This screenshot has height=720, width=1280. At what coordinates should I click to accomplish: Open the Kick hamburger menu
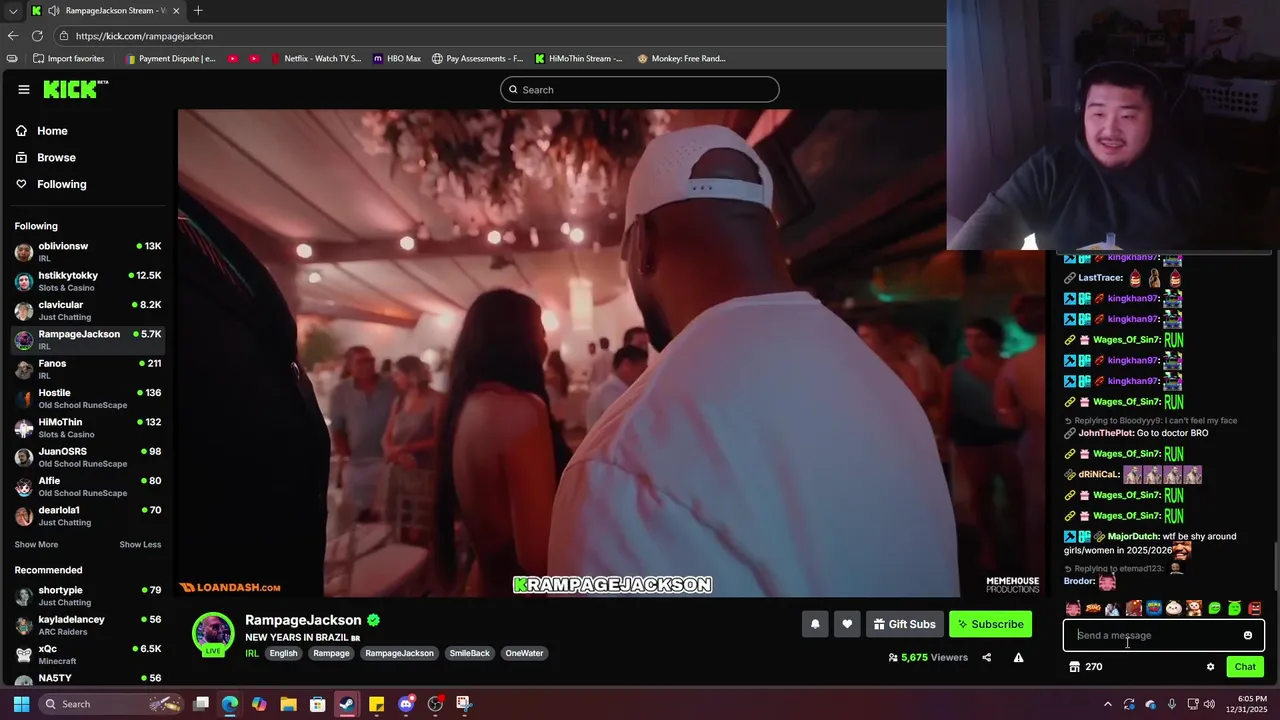click(x=23, y=89)
